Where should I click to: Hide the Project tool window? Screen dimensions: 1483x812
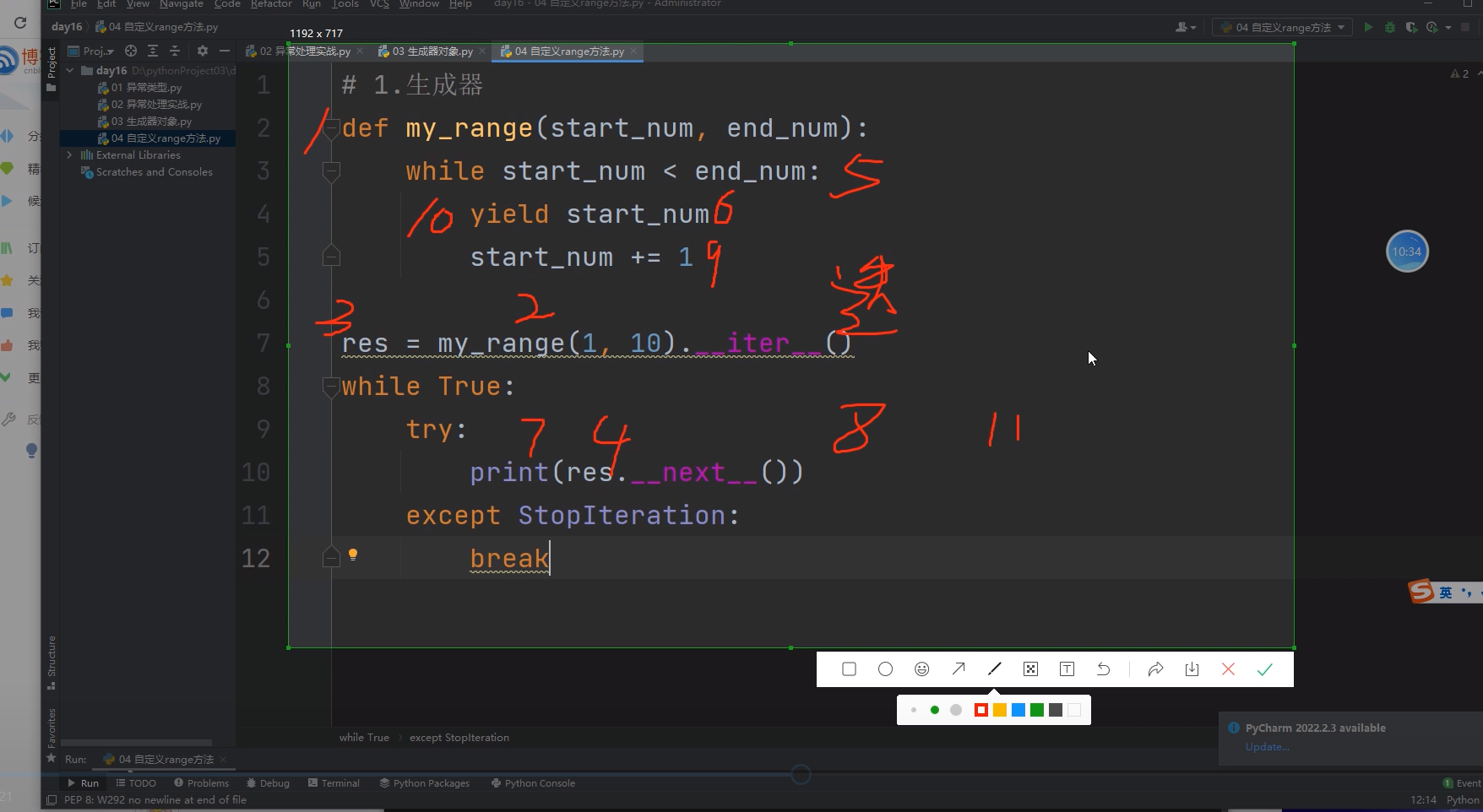pyautogui.click(x=224, y=51)
